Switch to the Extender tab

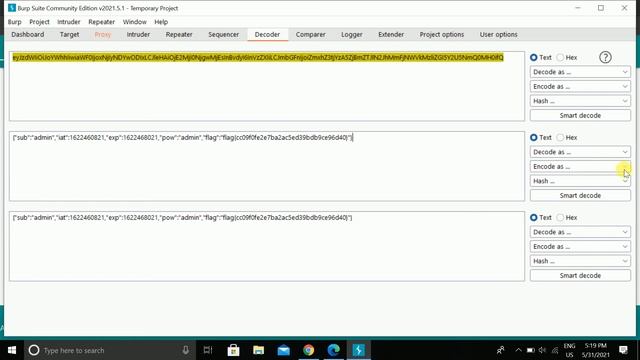tap(391, 35)
